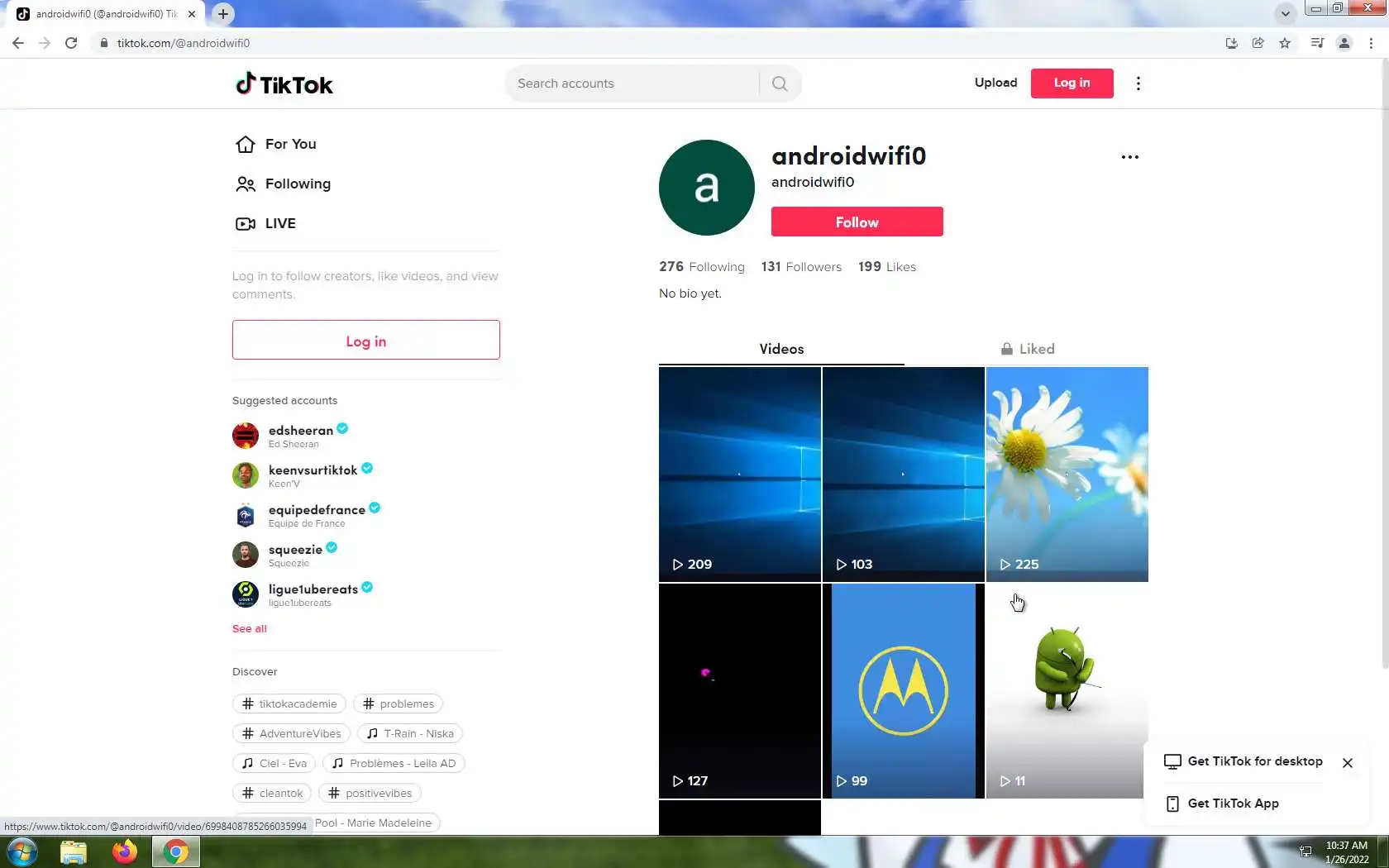This screenshot has width=1389, height=868.
Task: Select LIVE in the sidebar
Action: 280,223
